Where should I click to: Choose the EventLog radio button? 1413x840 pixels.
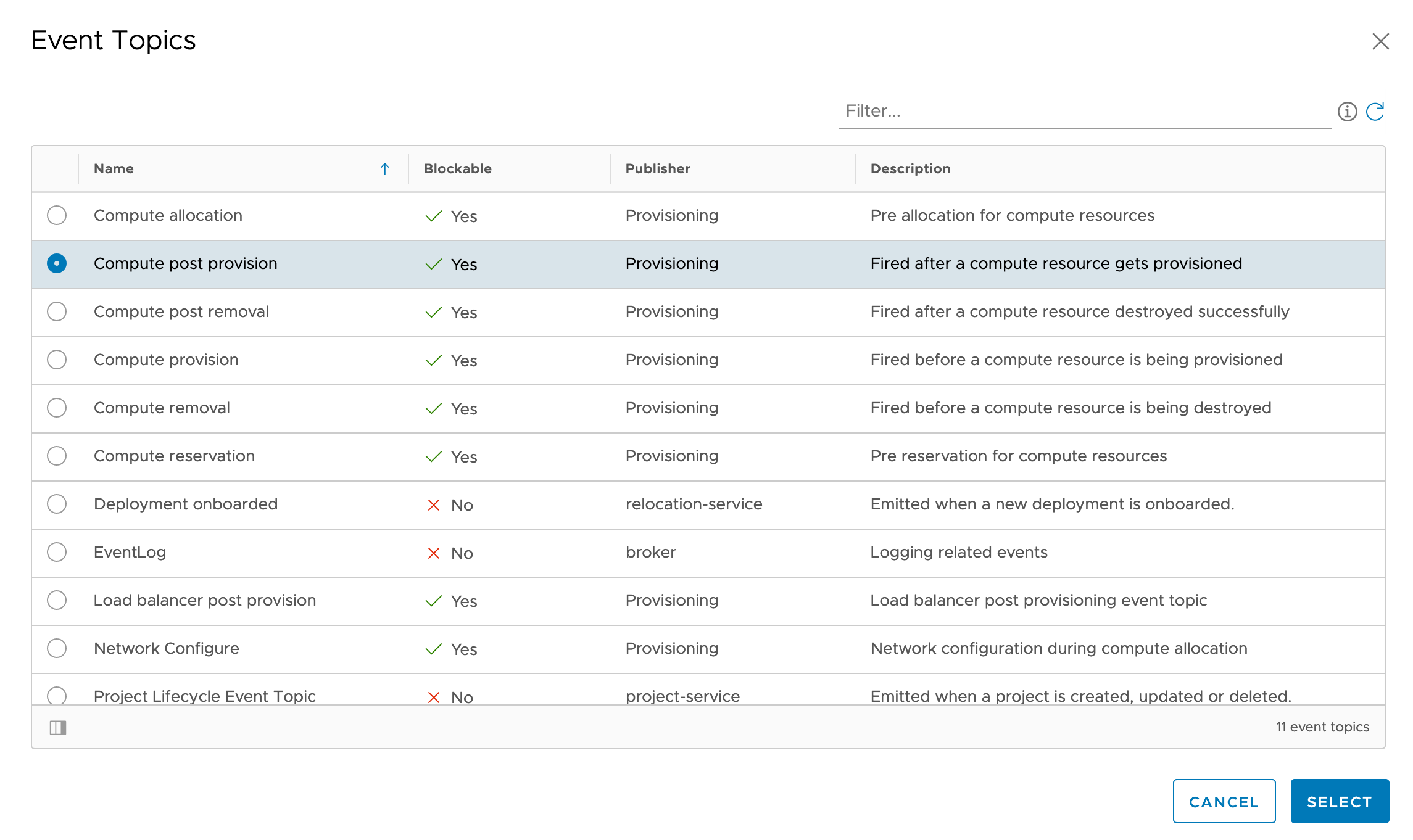57,552
